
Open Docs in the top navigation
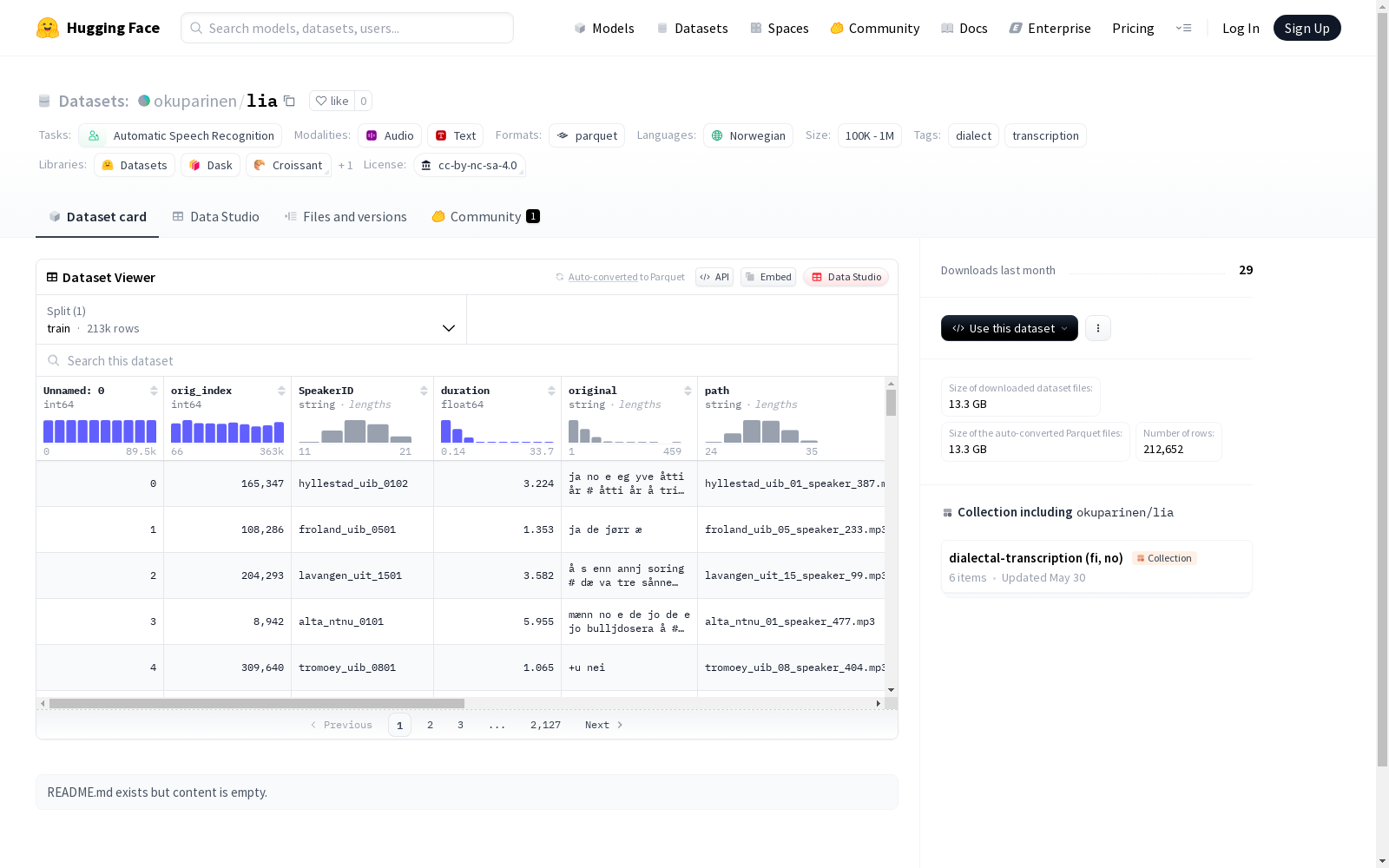tap(964, 28)
